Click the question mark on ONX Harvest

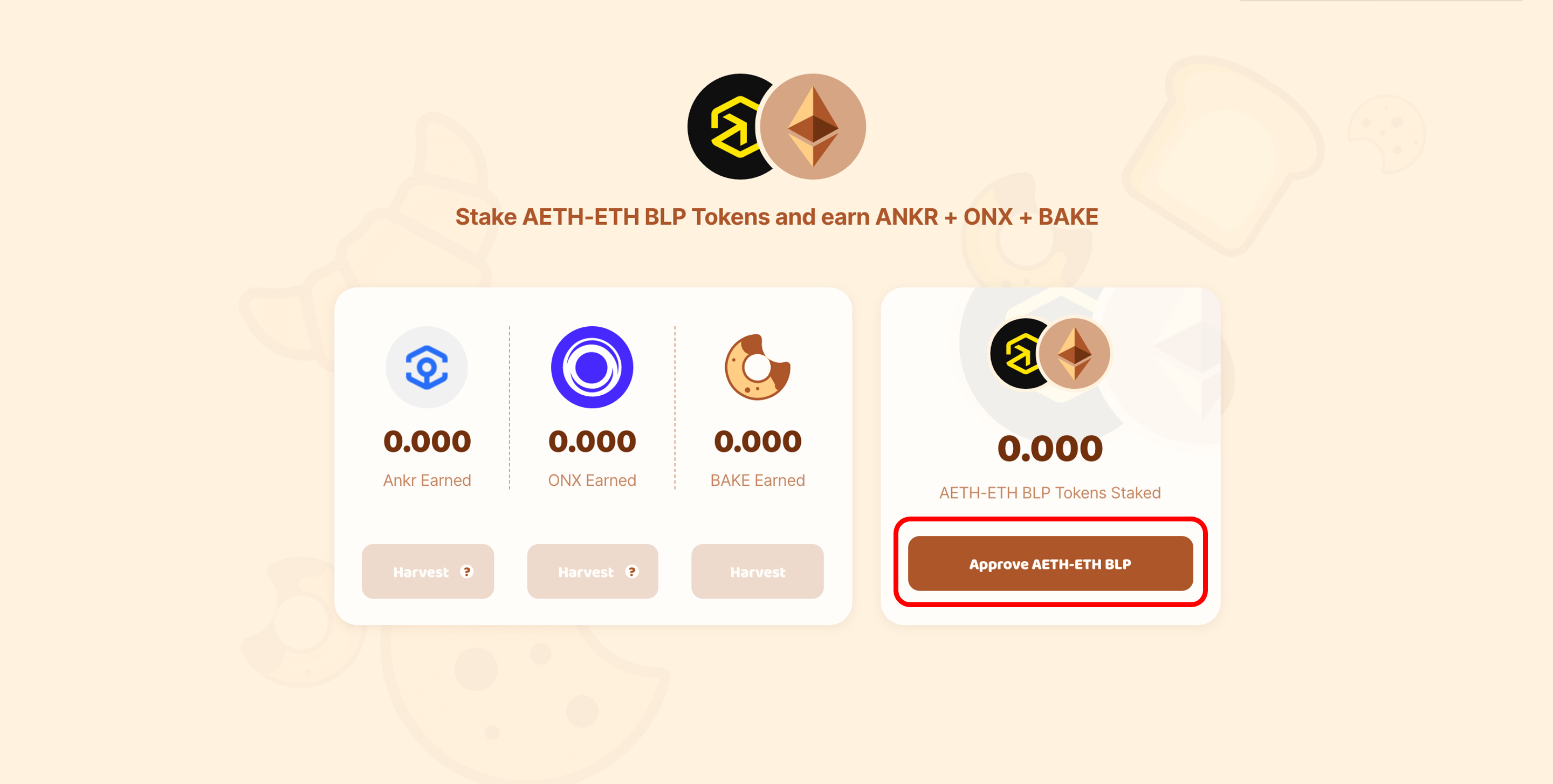[632, 571]
